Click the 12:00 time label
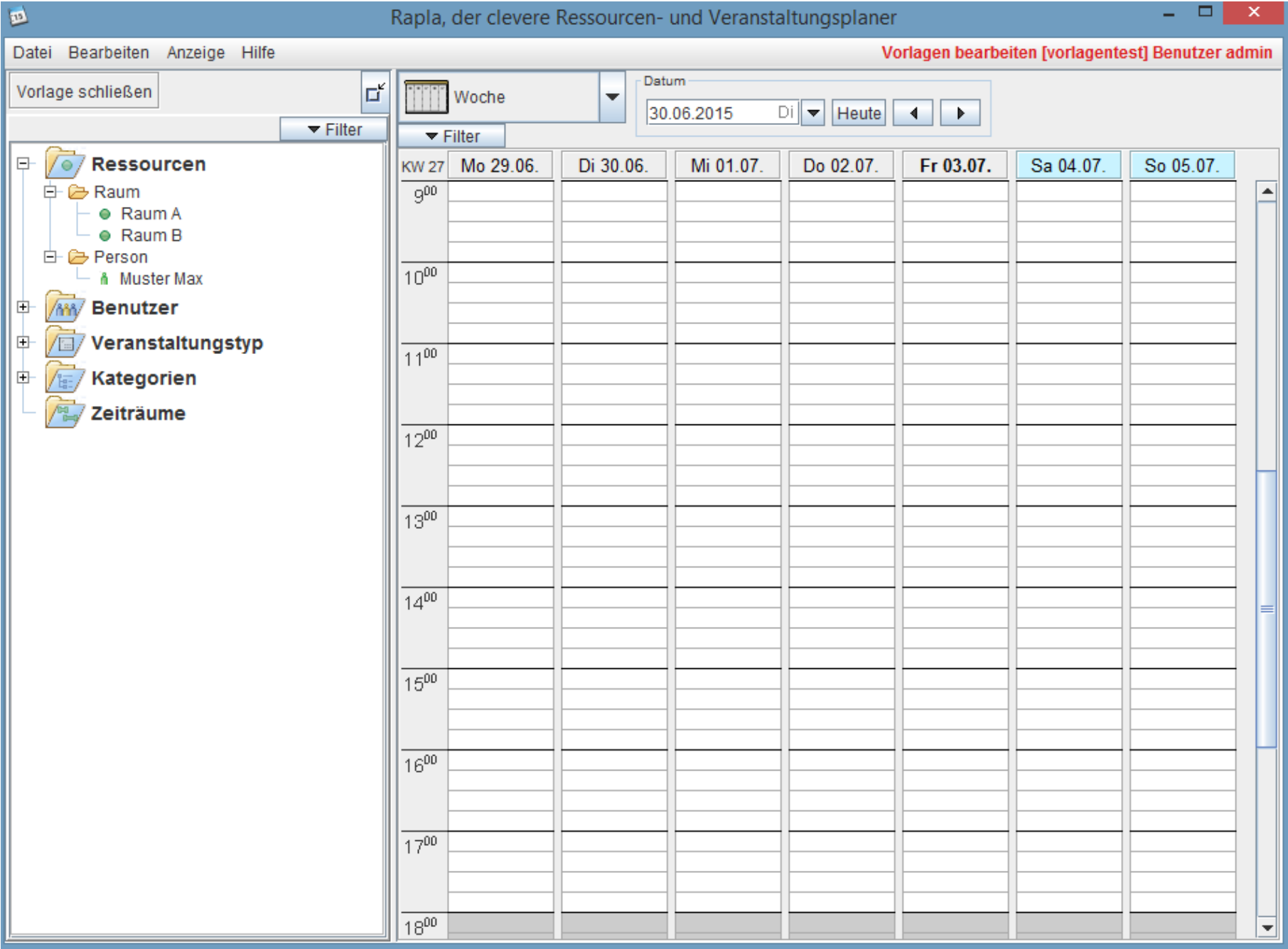Image resolution: width=1288 pixels, height=949 pixels. (x=420, y=439)
